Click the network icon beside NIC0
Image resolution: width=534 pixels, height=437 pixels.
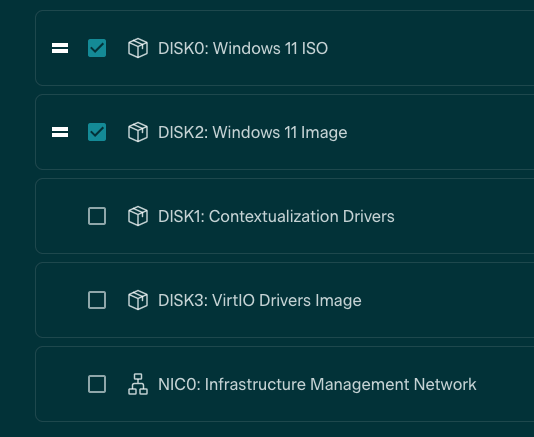[138, 384]
